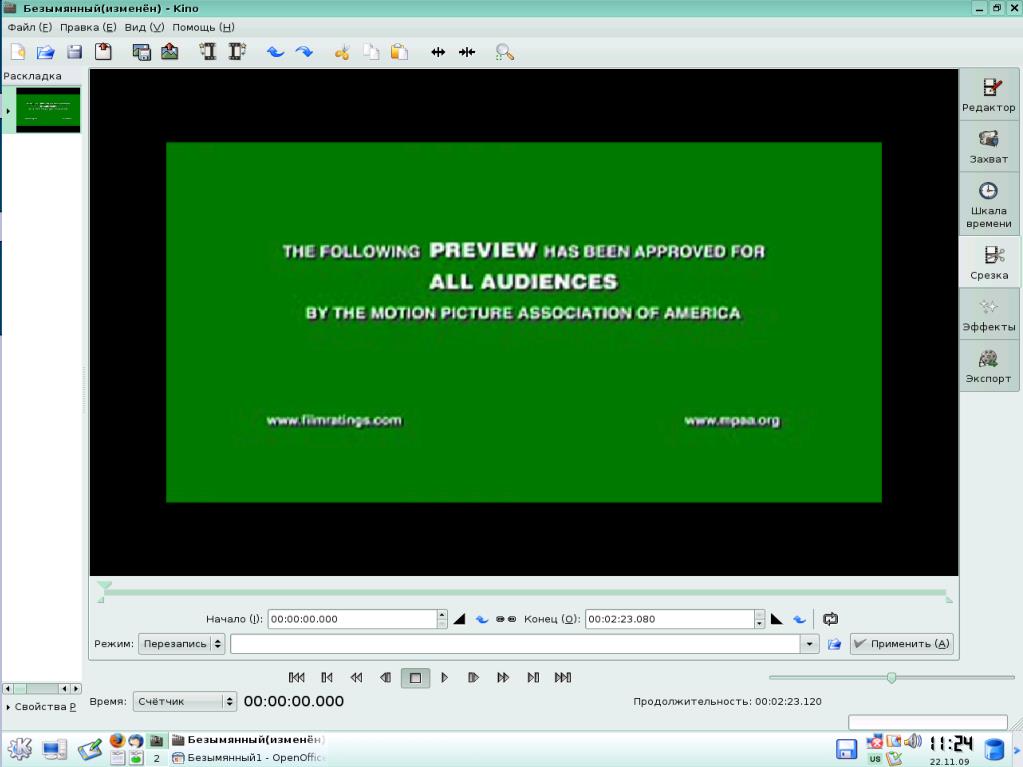Image resolution: width=1023 pixels, height=767 pixels.
Task: Go to the previous scene start
Action: 327,678
